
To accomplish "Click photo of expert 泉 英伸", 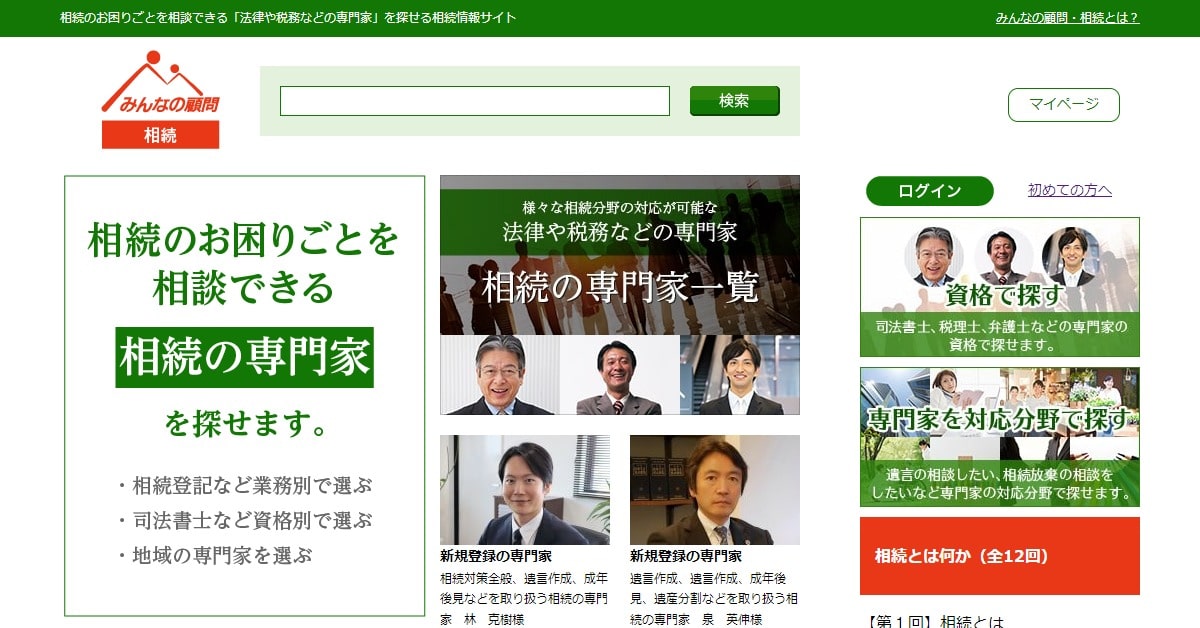I will tap(714, 489).
